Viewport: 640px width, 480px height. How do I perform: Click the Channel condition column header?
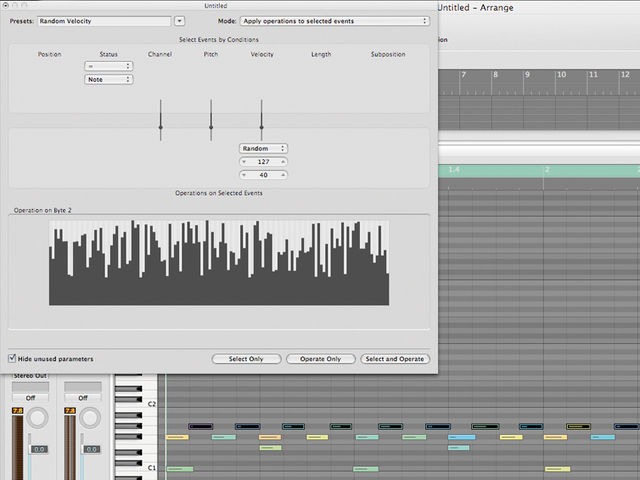pyautogui.click(x=160, y=54)
